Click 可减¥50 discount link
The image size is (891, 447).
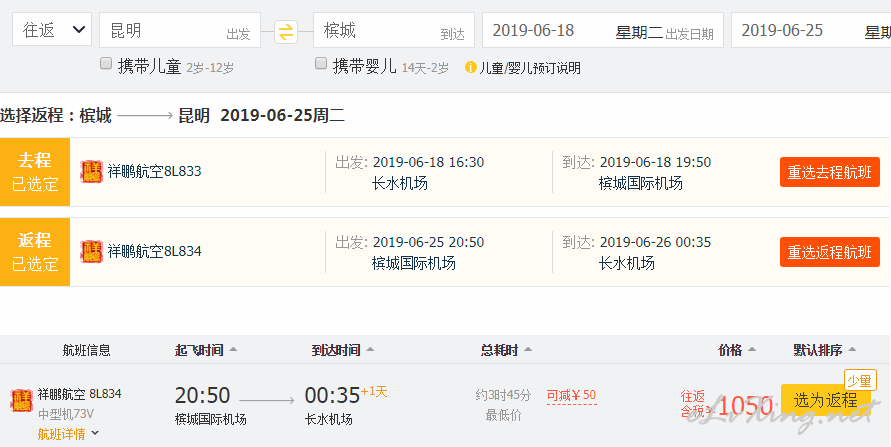(x=572, y=395)
